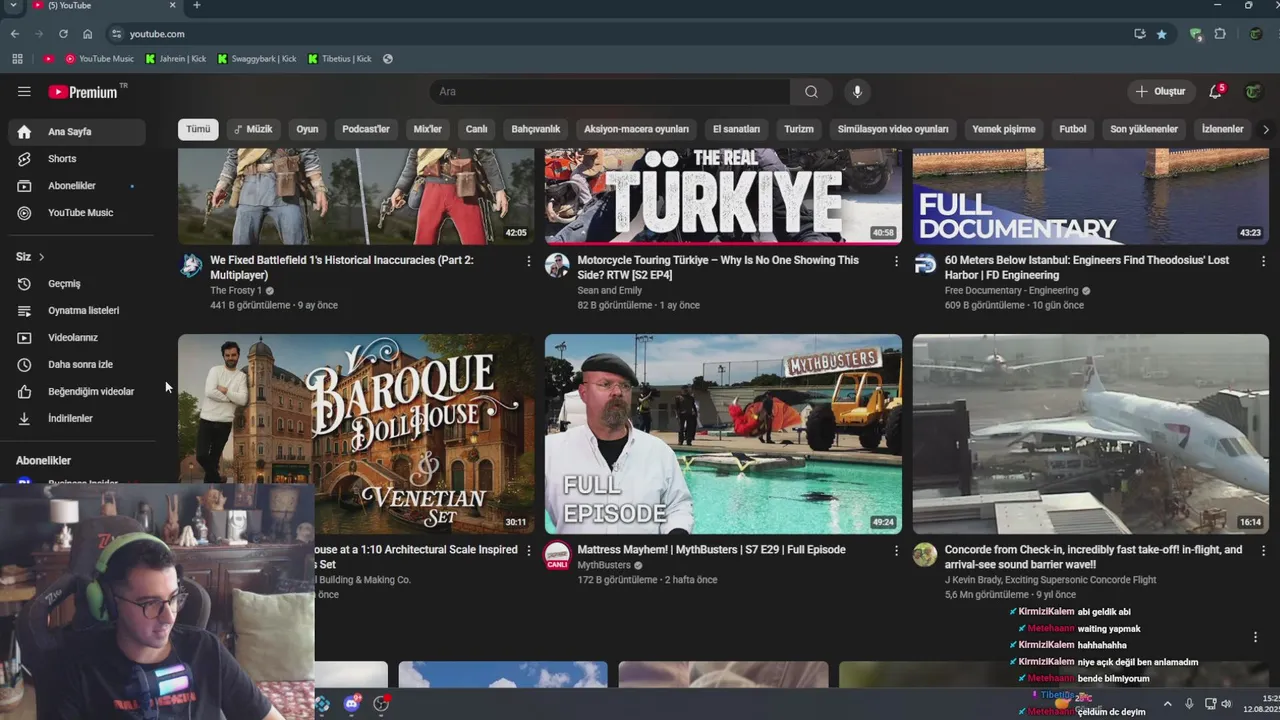Open the YouTube icon-only bookmark
The height and width of the screenshot is (720, 1280).
[48, 59]
